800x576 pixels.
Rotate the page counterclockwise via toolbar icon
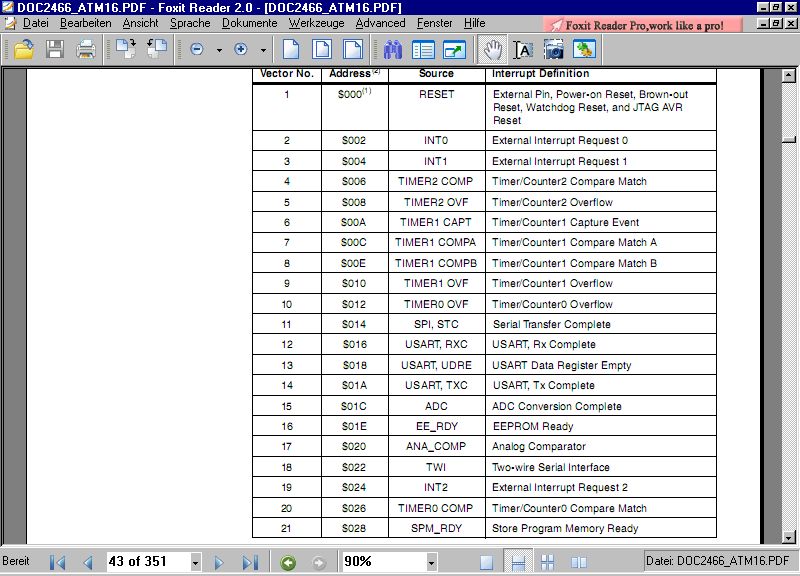[157, 49]
